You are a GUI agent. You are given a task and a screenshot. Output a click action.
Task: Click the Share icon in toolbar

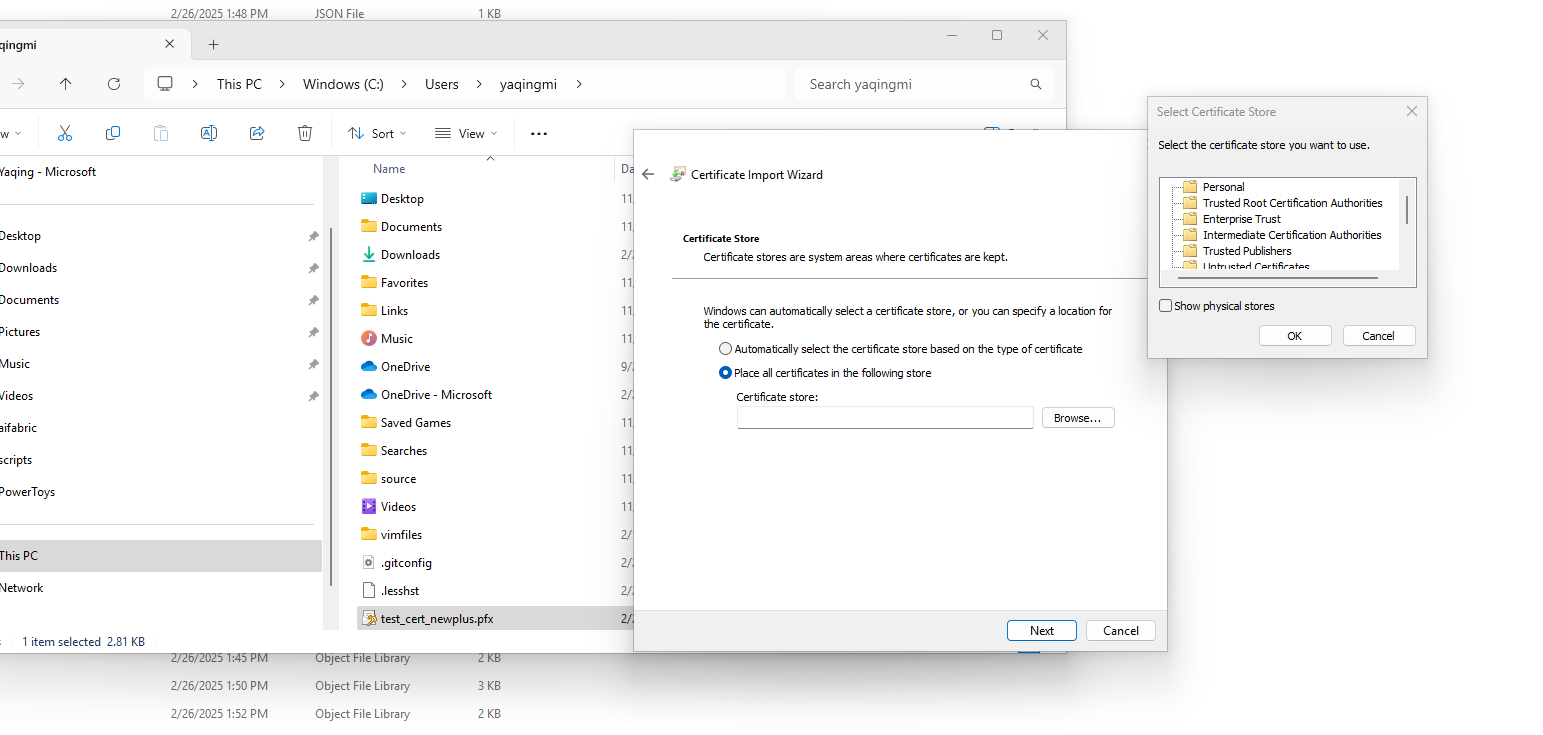pyautogui.click(x=257, y=133)
